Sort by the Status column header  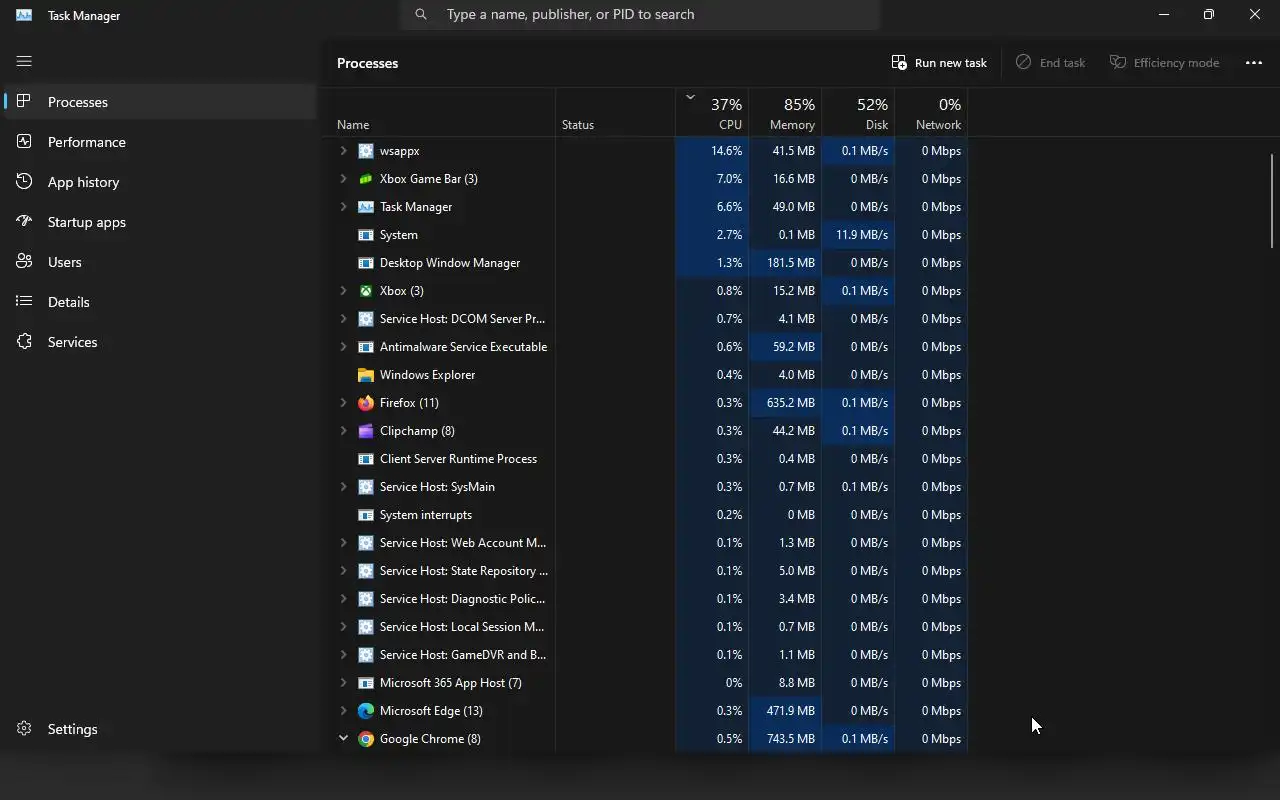tap(616, 112)
